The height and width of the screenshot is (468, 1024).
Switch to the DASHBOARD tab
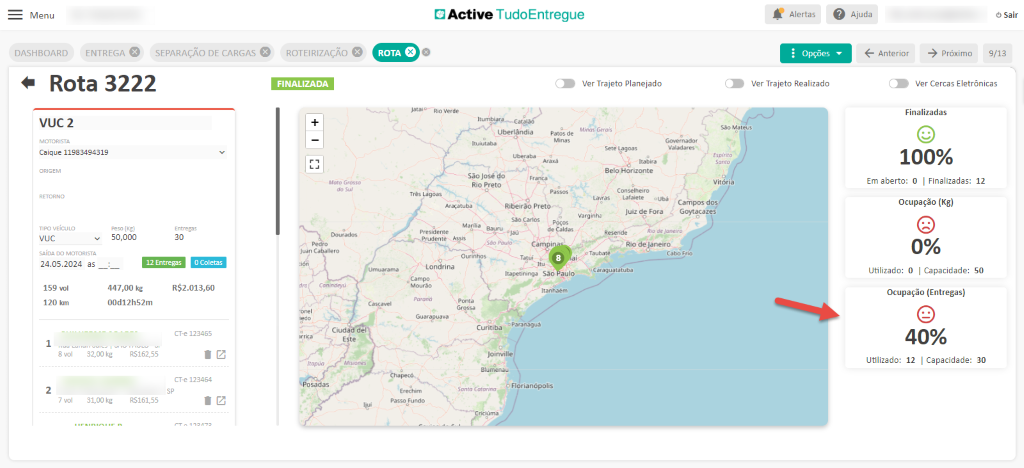click(41, 53)
